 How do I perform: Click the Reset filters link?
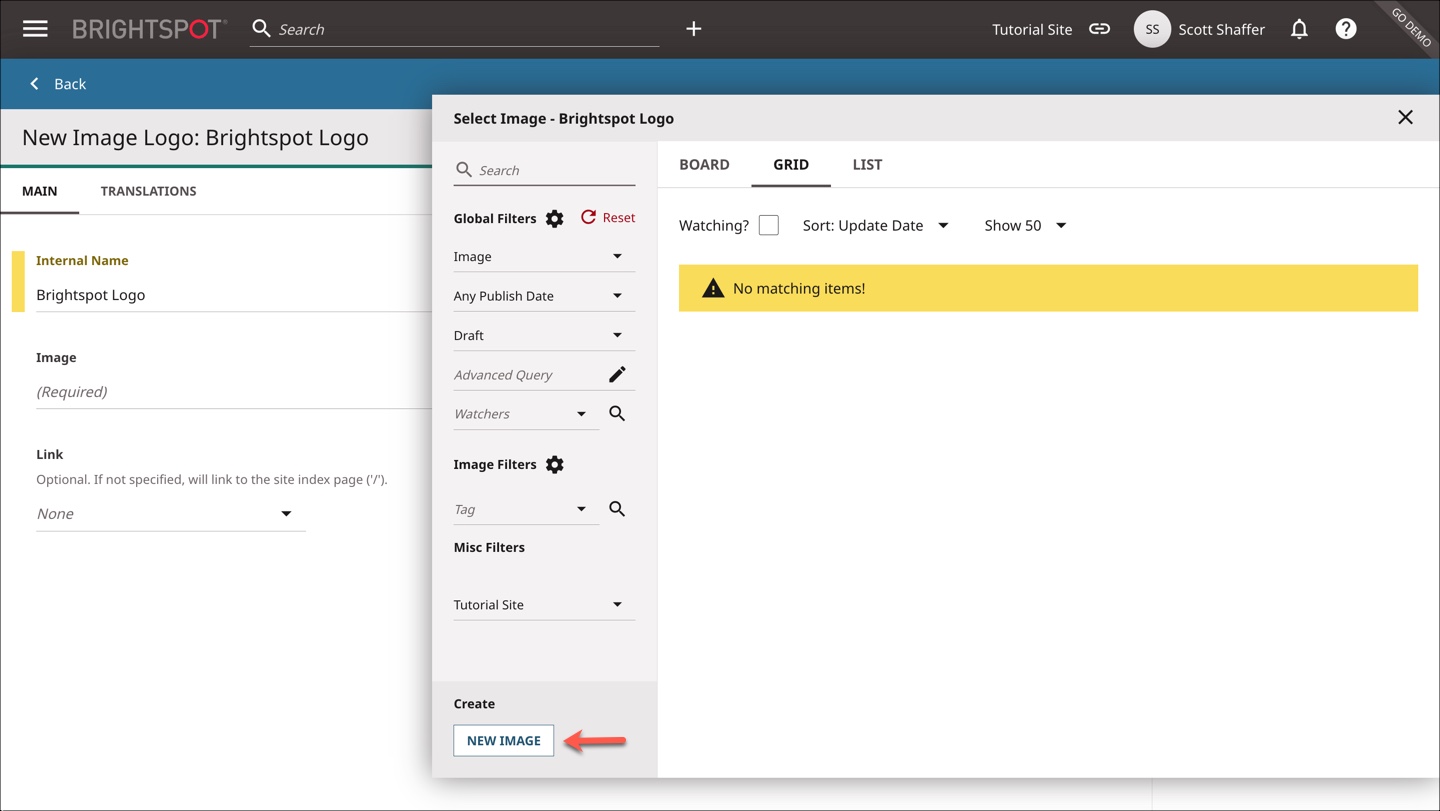tap(618, 217)
